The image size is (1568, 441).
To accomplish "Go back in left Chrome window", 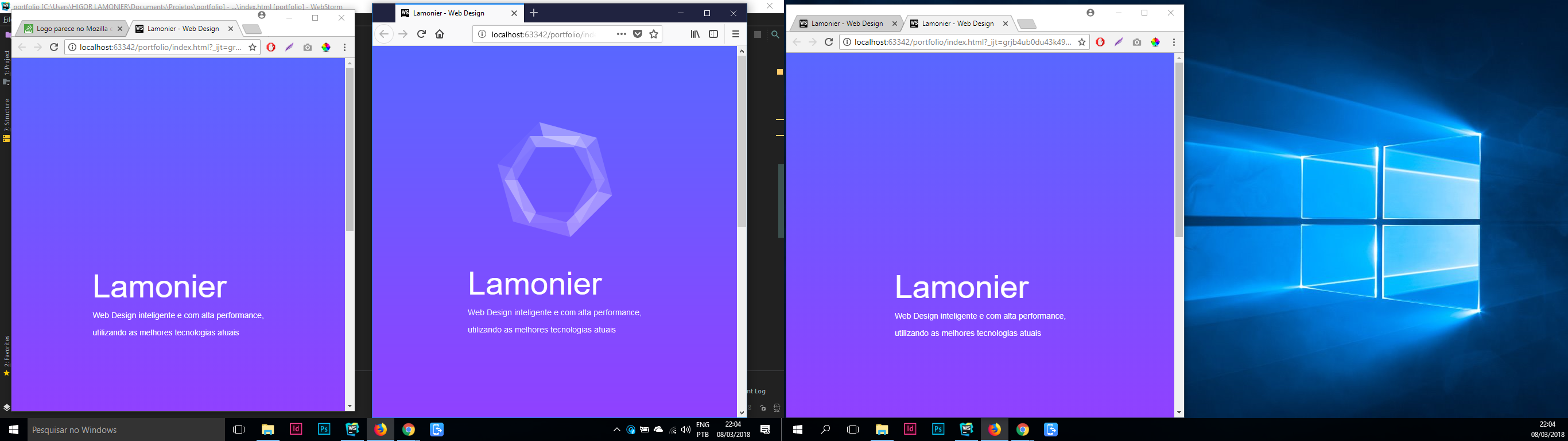I will [x=22, y=47].
